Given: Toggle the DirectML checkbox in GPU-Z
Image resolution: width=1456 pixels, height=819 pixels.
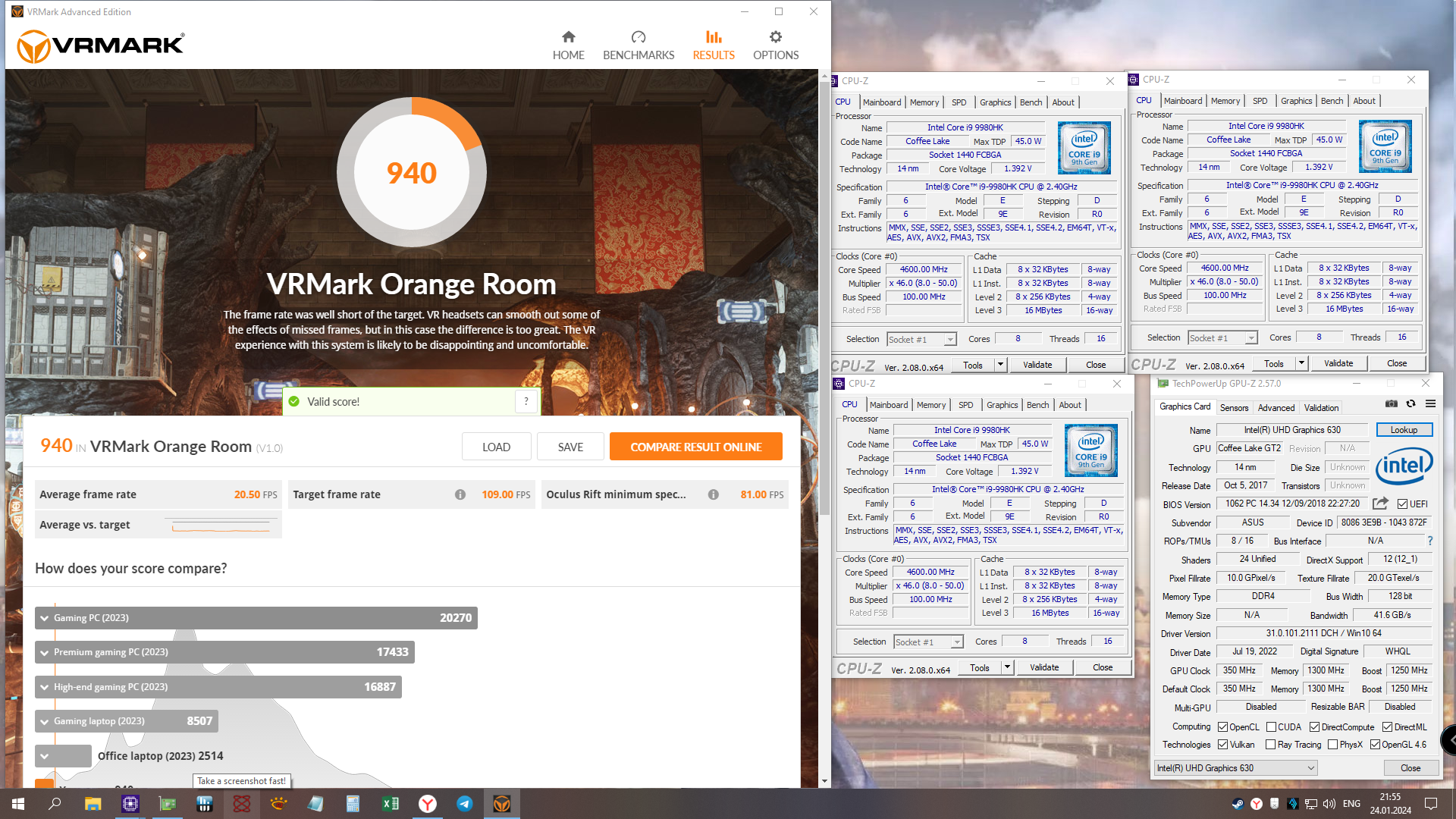Looking at the screenshot, I should click(1387, 727).
